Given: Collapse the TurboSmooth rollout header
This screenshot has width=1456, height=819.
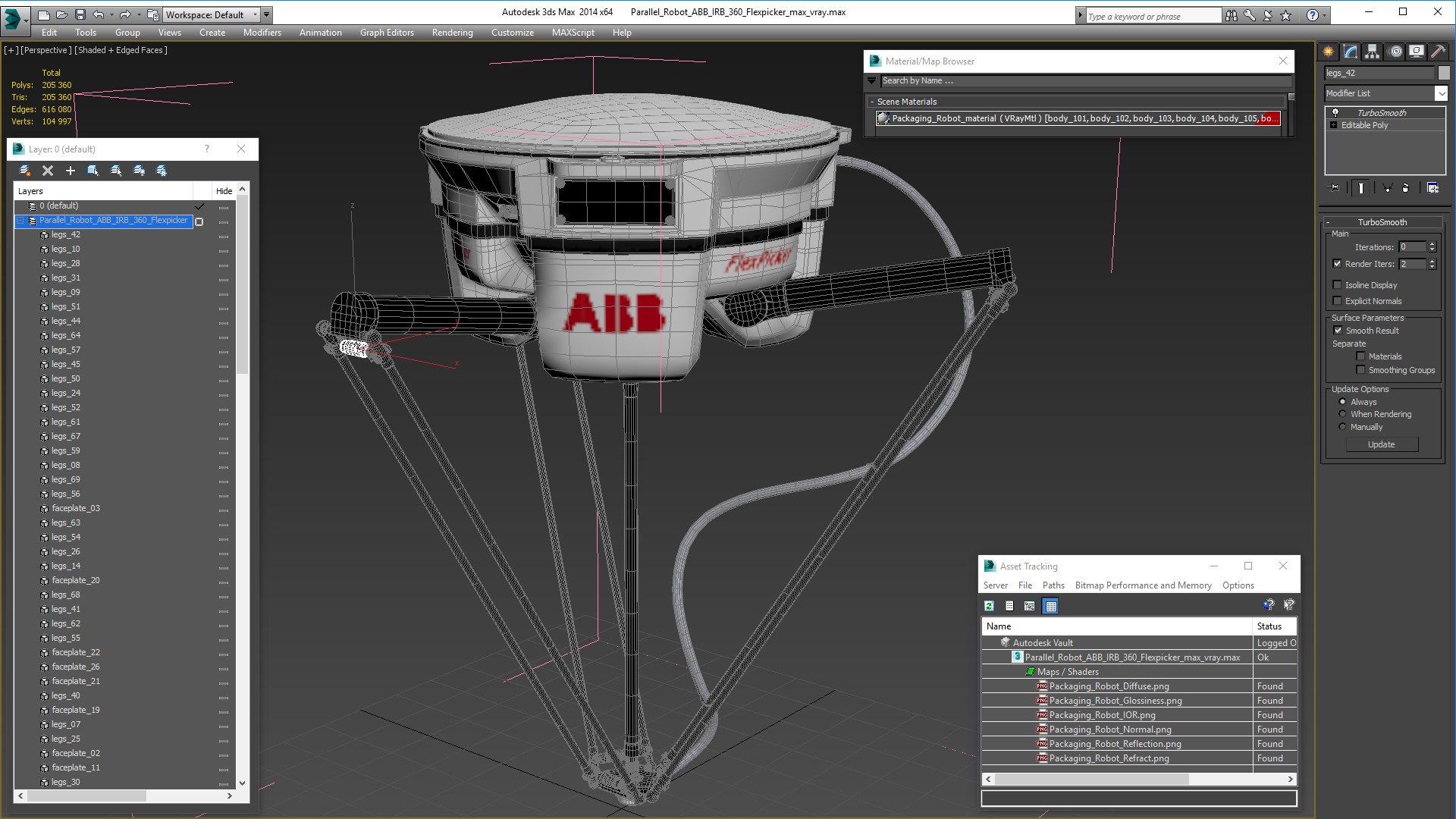Looking at the screenshot, I should point(1382,222).
